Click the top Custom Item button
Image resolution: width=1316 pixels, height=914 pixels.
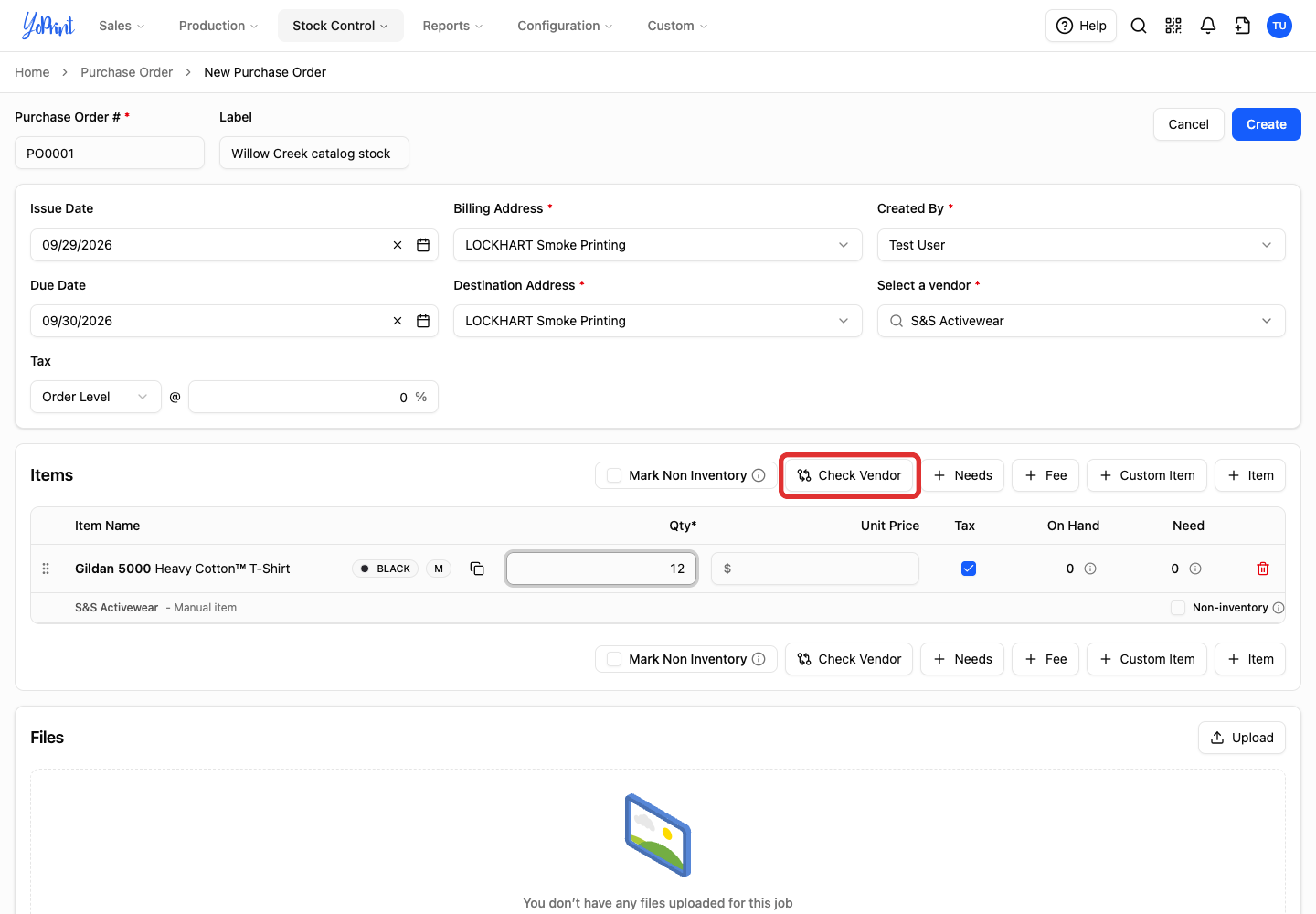pyautogui.click(x=1147, y=475)
